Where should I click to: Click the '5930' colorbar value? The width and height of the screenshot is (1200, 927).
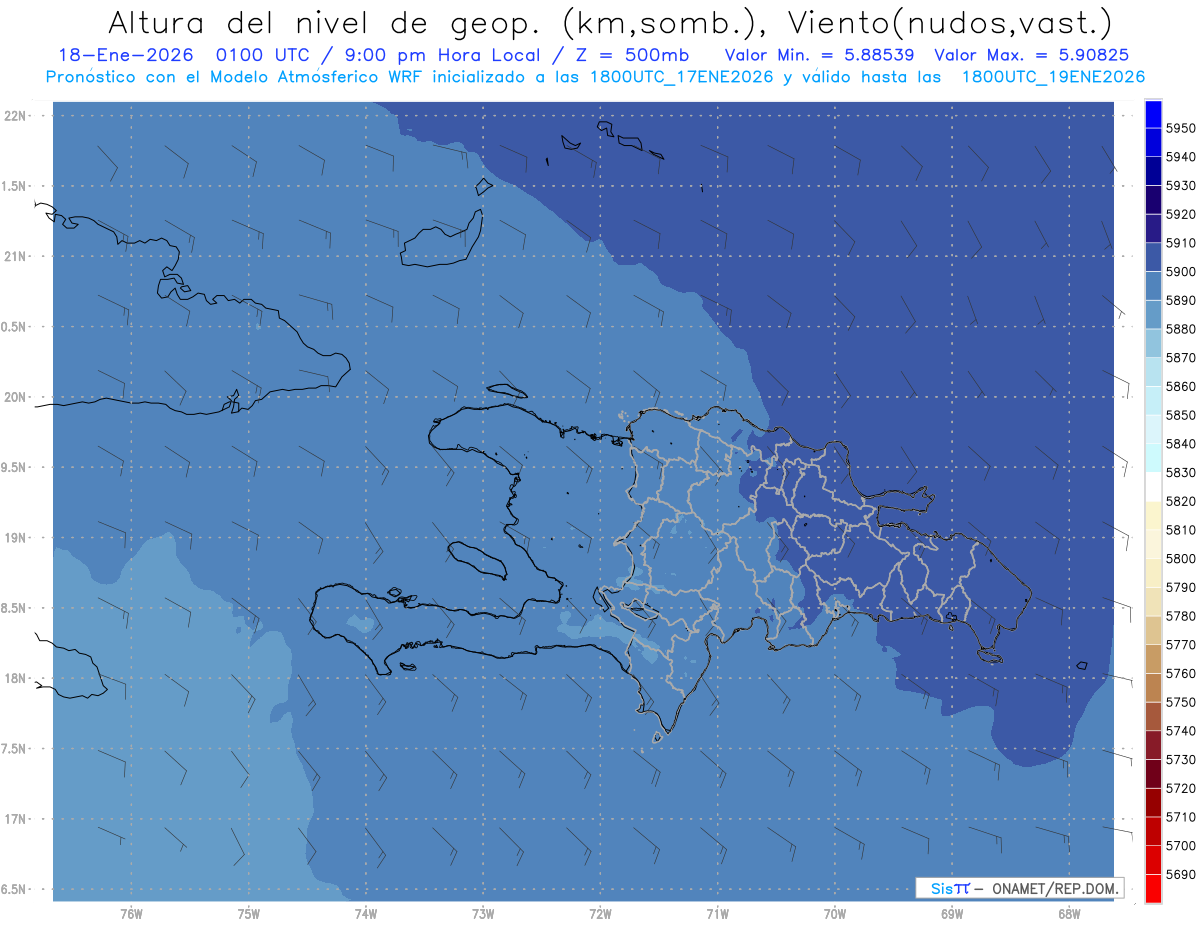pyautogui.click(x=1180, y=186)
